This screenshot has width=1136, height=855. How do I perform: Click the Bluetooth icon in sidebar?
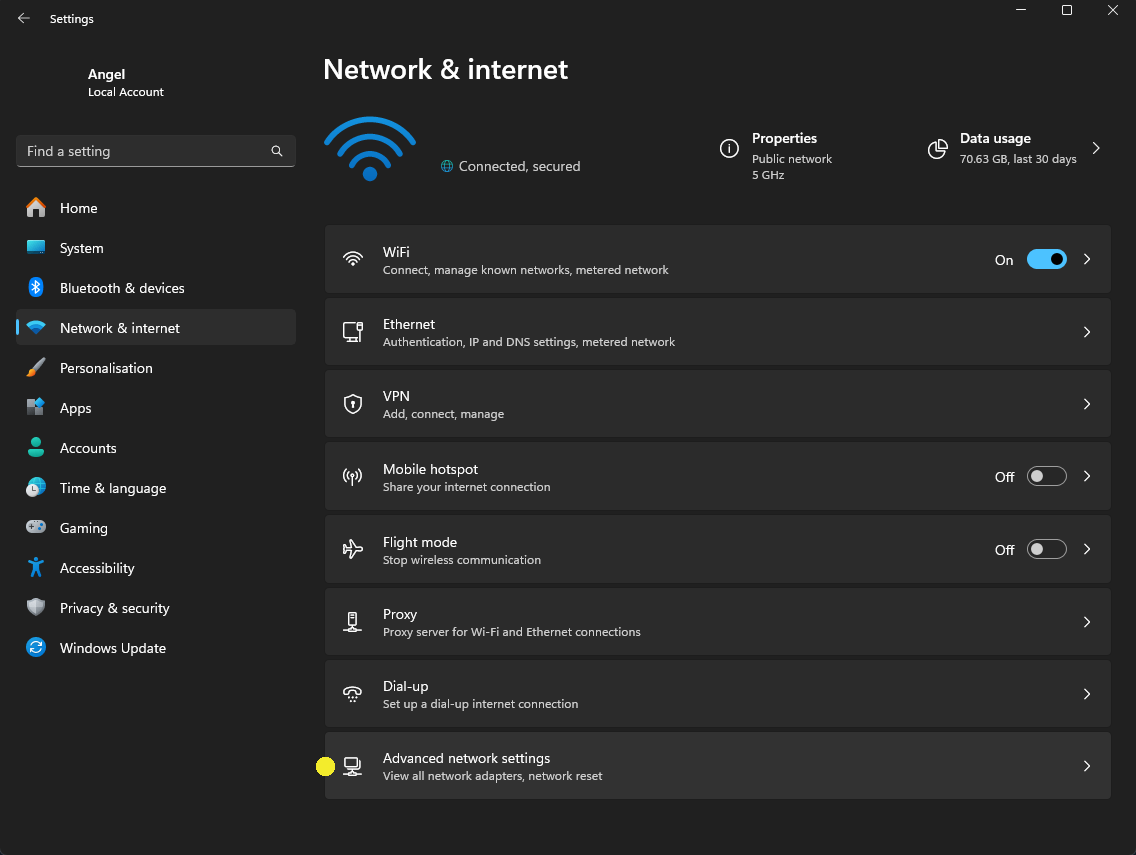(36, 288)
